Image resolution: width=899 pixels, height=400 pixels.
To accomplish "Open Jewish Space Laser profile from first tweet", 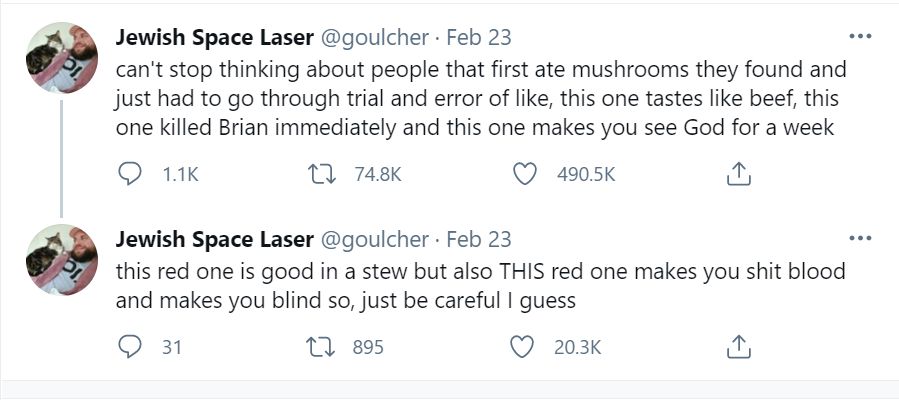I will coord(214,38).
